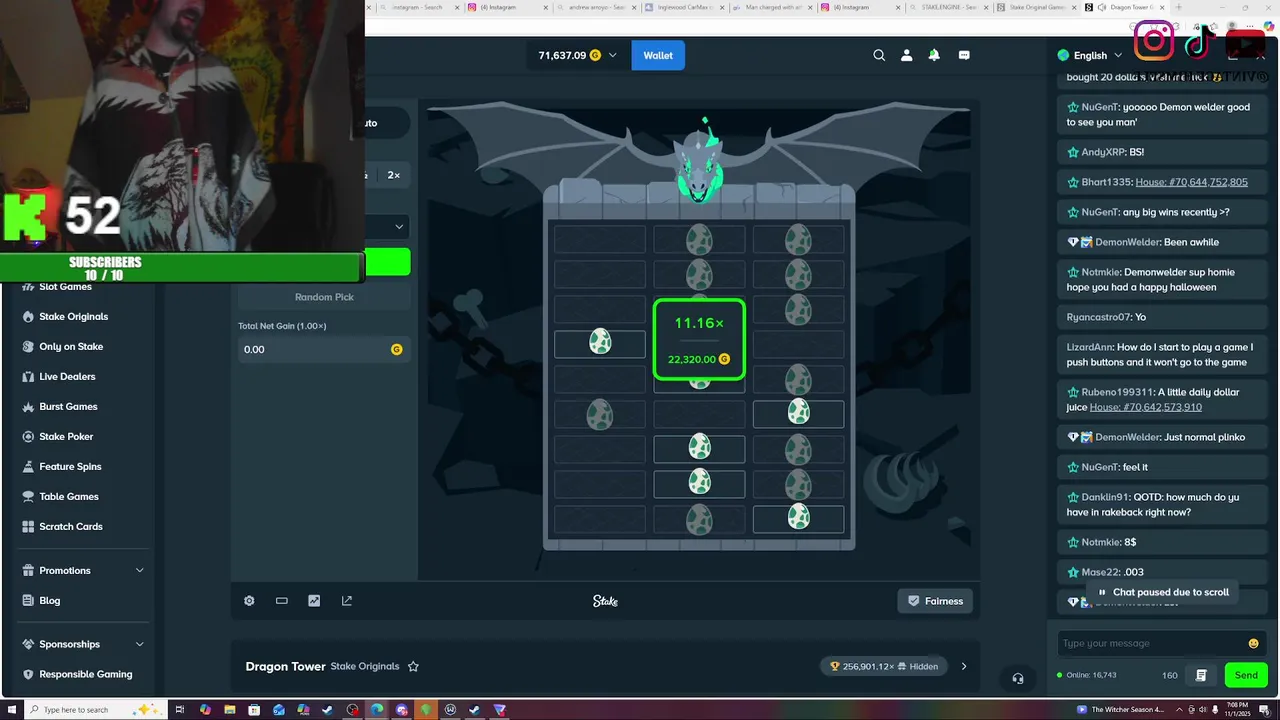This screenshot has width=1280, height=720.
Task: Open Microsoft Edge from taskbar
Action: tap(377, 710)
